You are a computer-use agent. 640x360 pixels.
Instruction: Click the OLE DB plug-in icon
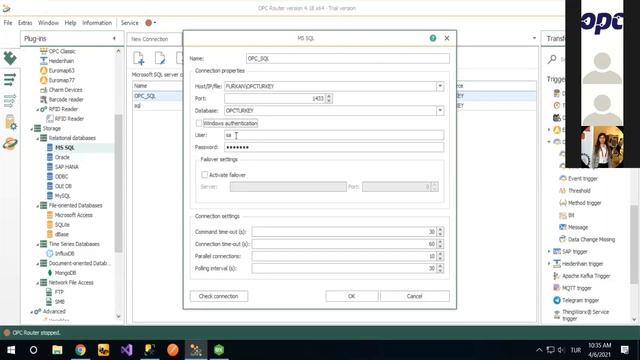[x=50, y=186]
